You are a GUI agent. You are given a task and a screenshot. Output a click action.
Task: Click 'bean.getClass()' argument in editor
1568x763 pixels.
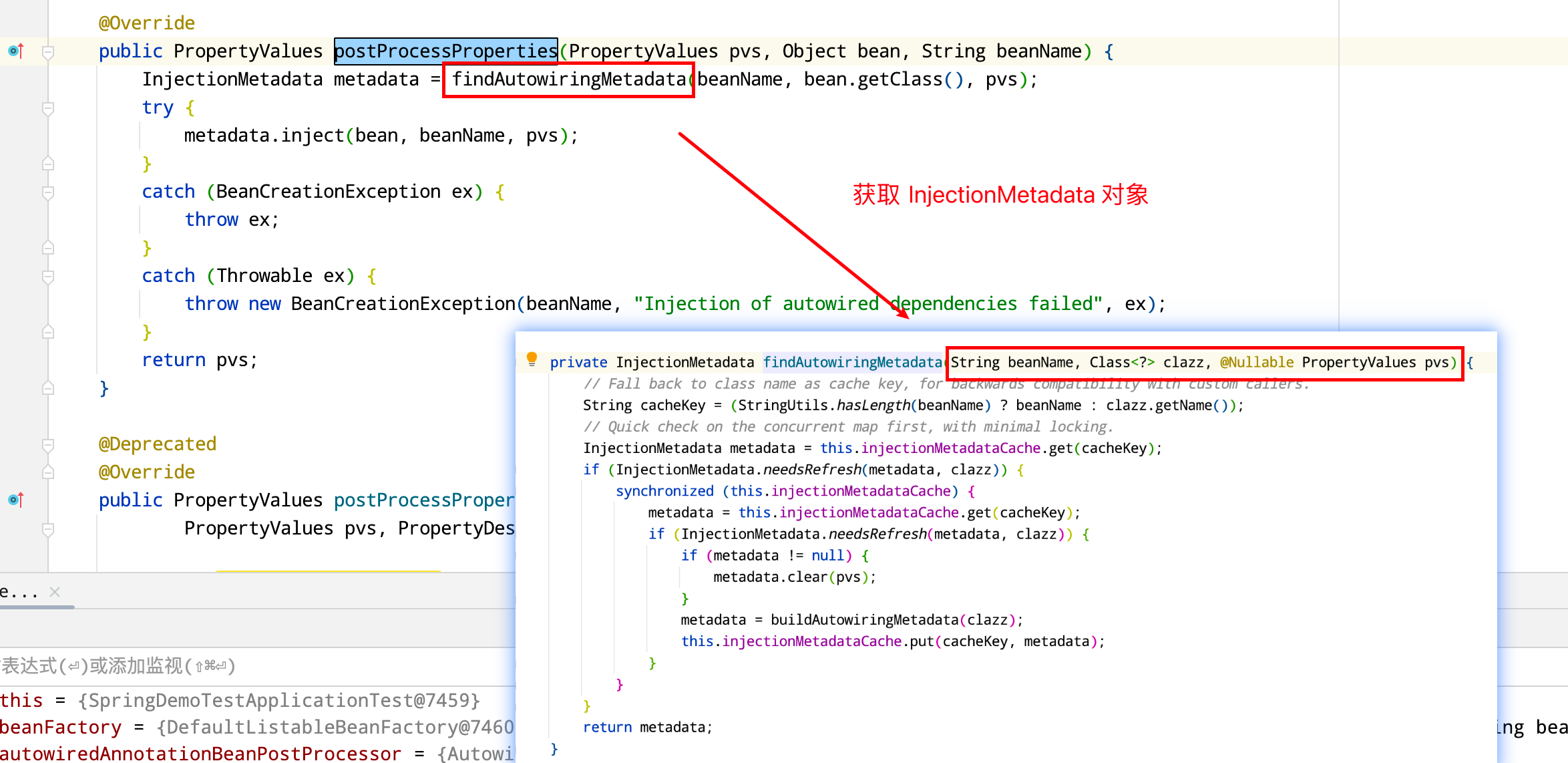click(x=884, y=80)
